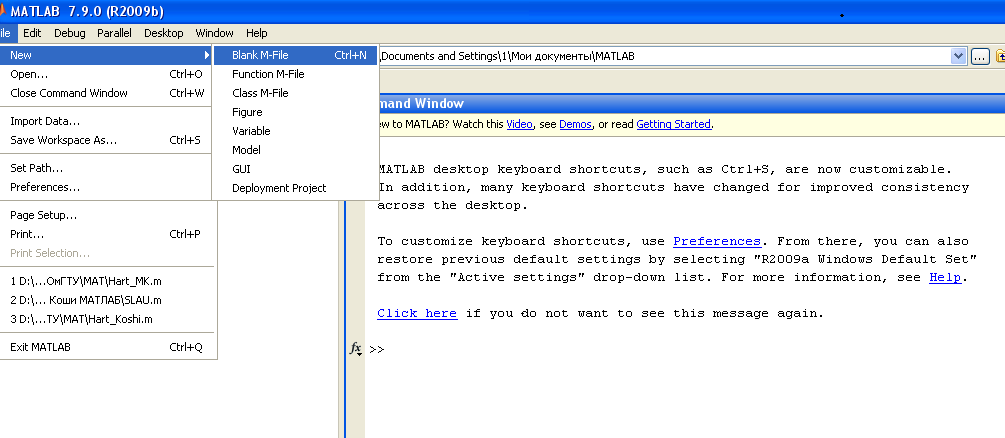Click the Command Window title bar

(691, 103)
